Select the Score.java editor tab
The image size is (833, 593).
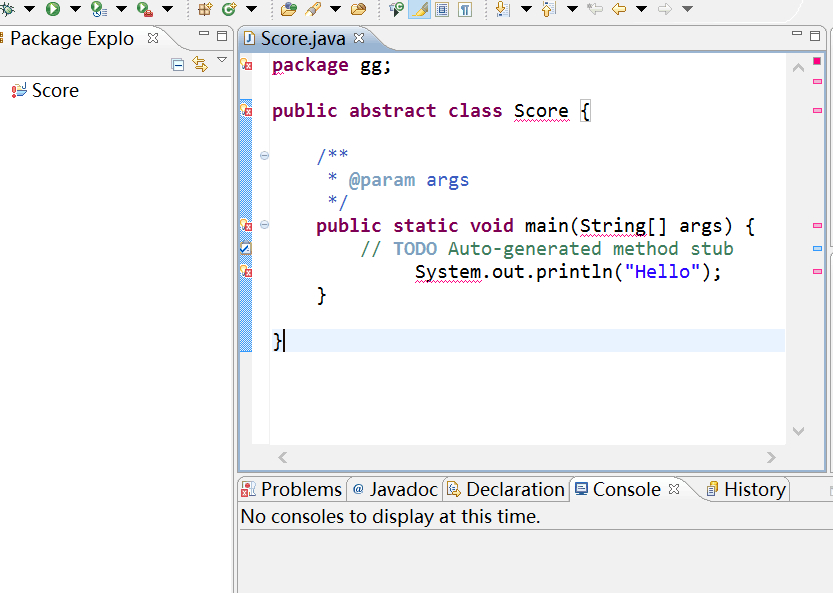pyautogui.click(x=303, y=38)
